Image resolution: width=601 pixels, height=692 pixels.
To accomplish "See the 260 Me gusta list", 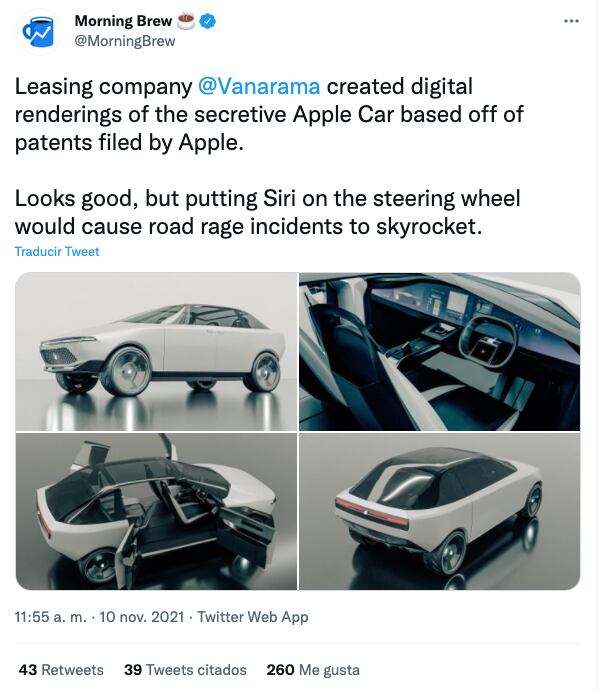I will [313, 670].
